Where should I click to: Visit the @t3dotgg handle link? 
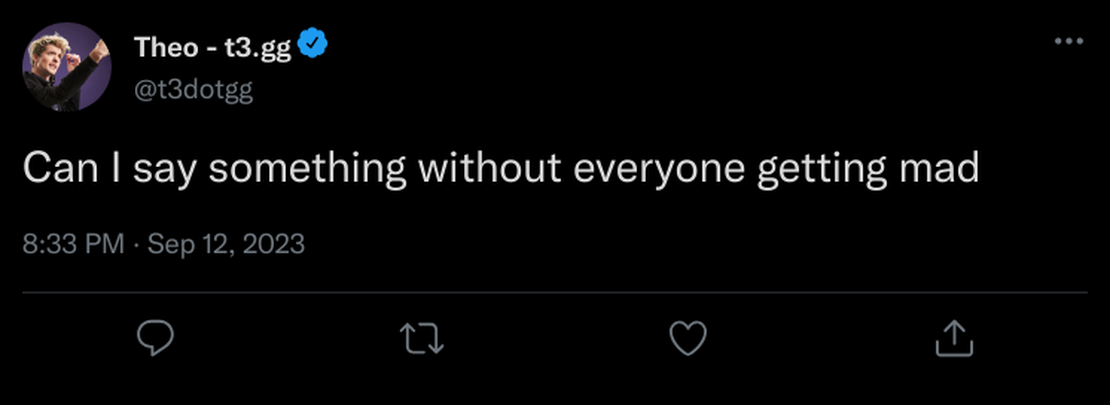pos(194,91)
